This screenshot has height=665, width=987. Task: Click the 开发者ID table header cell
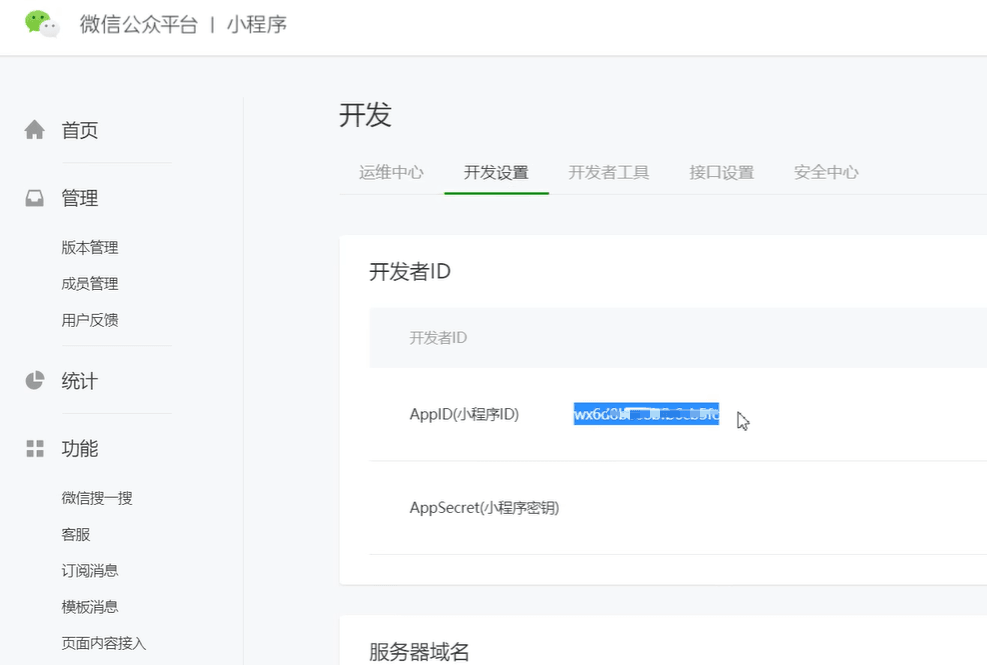tap(438, 338)
